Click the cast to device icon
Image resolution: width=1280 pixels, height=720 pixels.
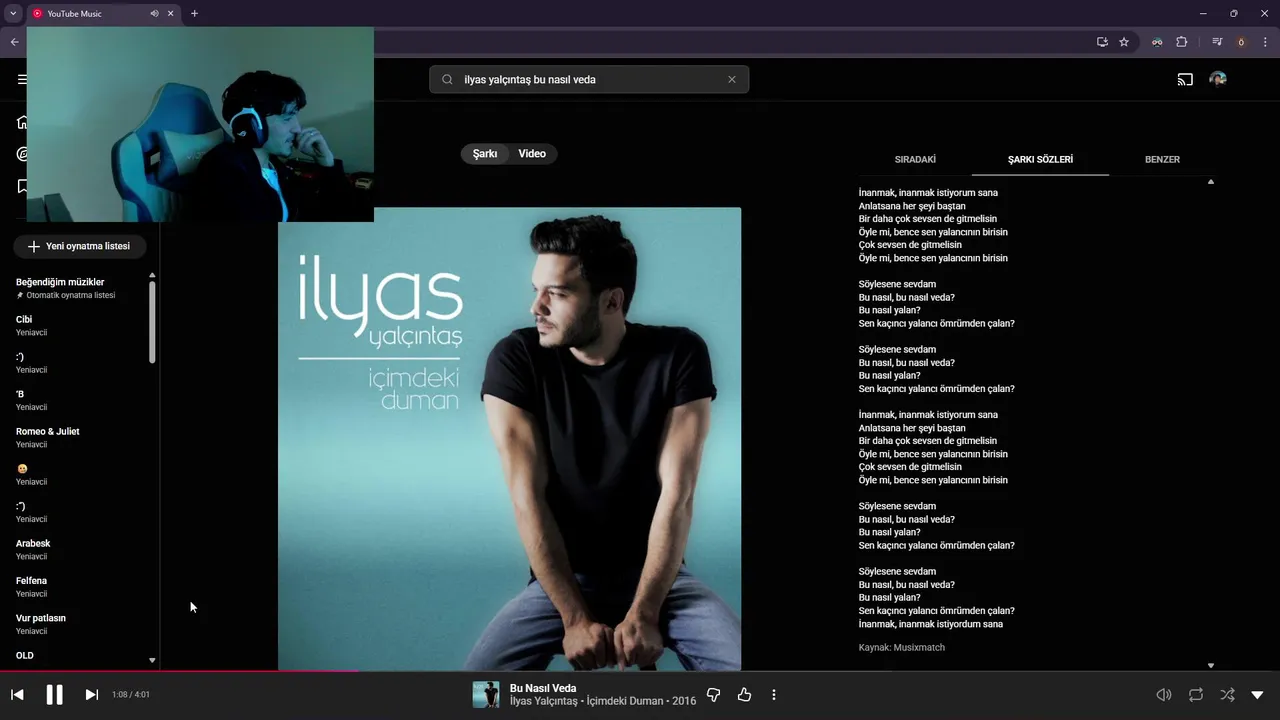tap(1185, 79)
